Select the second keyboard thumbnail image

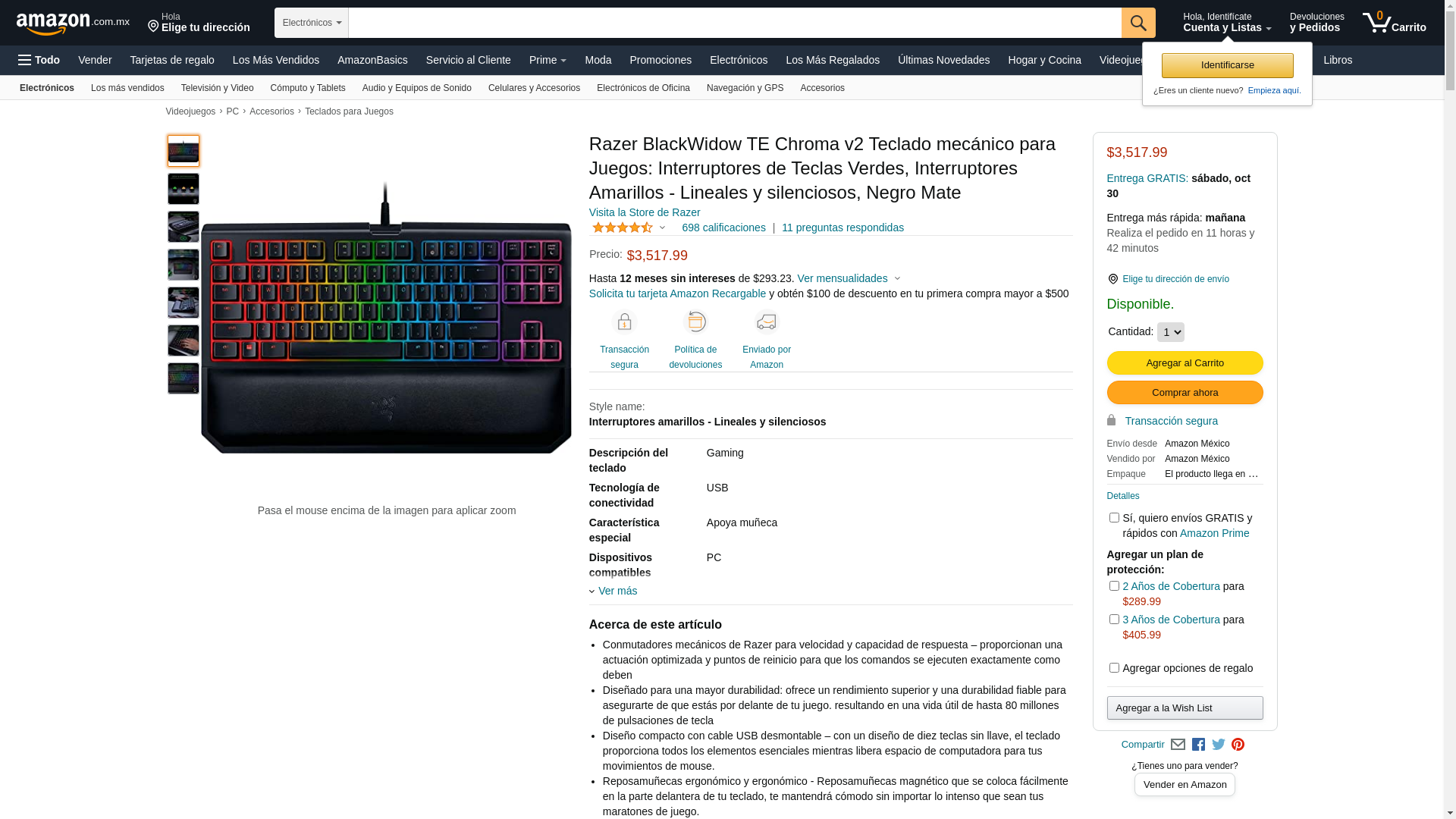point(184,189)
